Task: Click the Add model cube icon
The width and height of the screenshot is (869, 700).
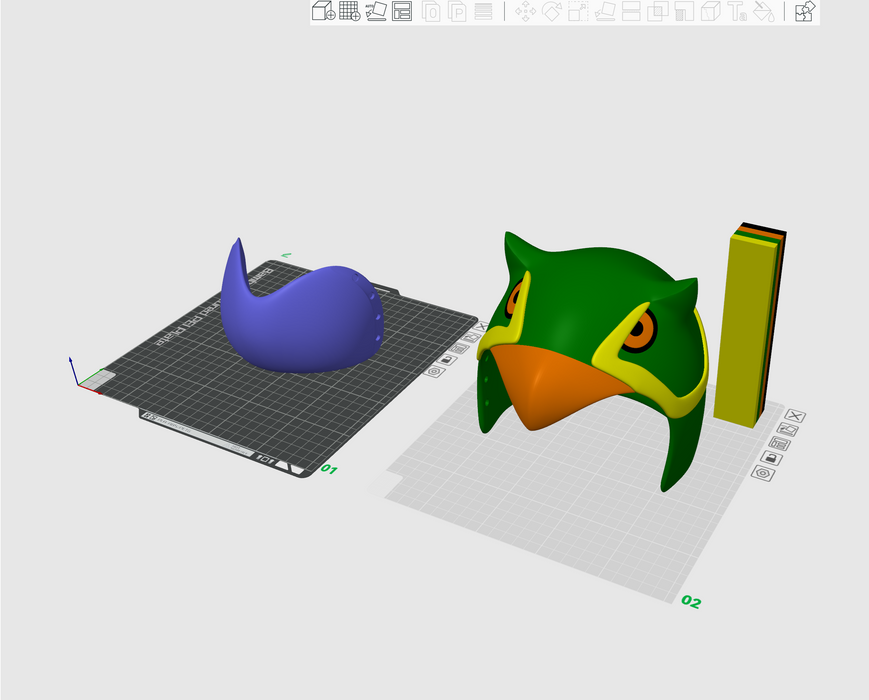Action: point(323,12)
